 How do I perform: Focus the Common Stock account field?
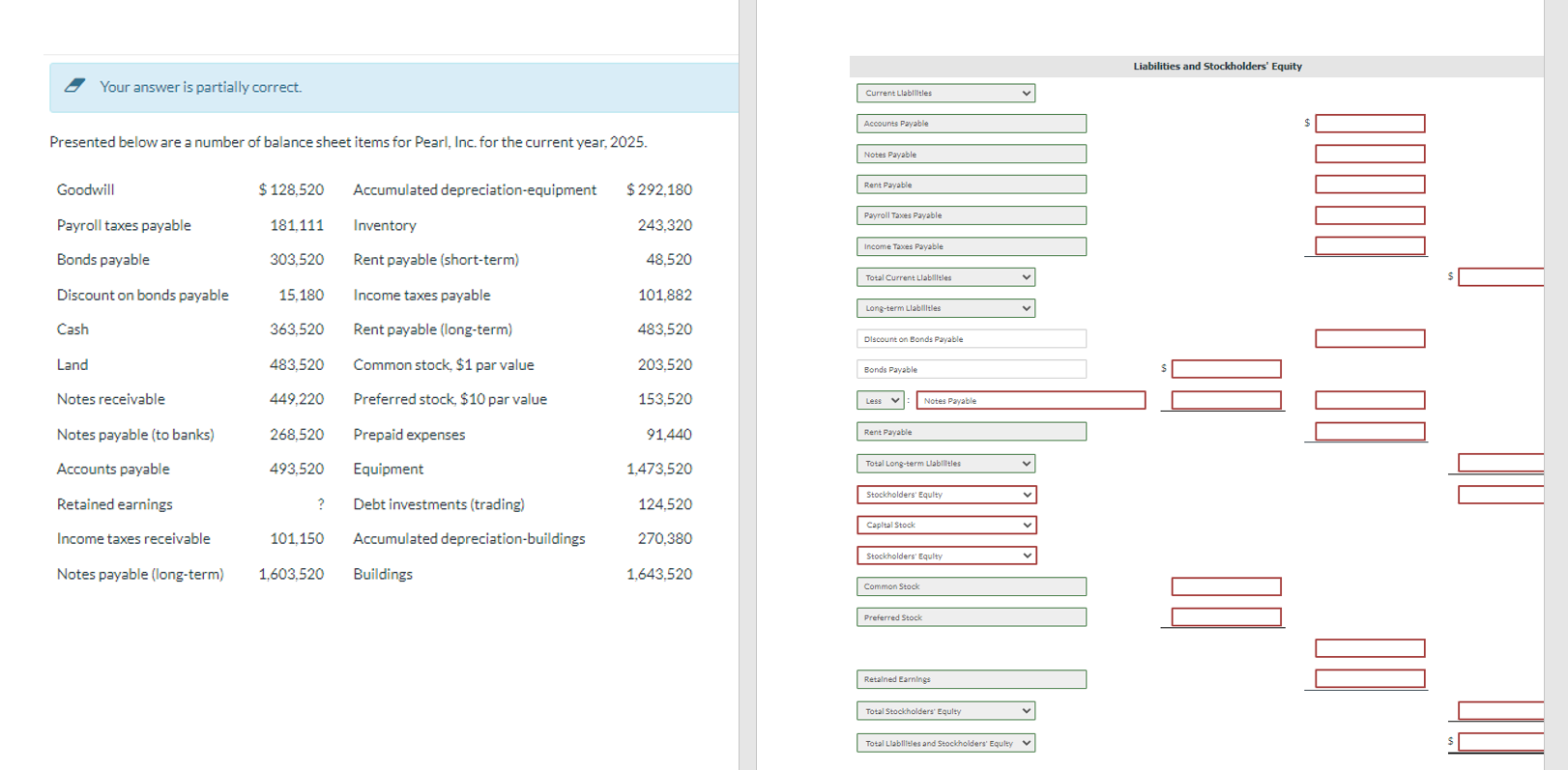coord(972,586)
